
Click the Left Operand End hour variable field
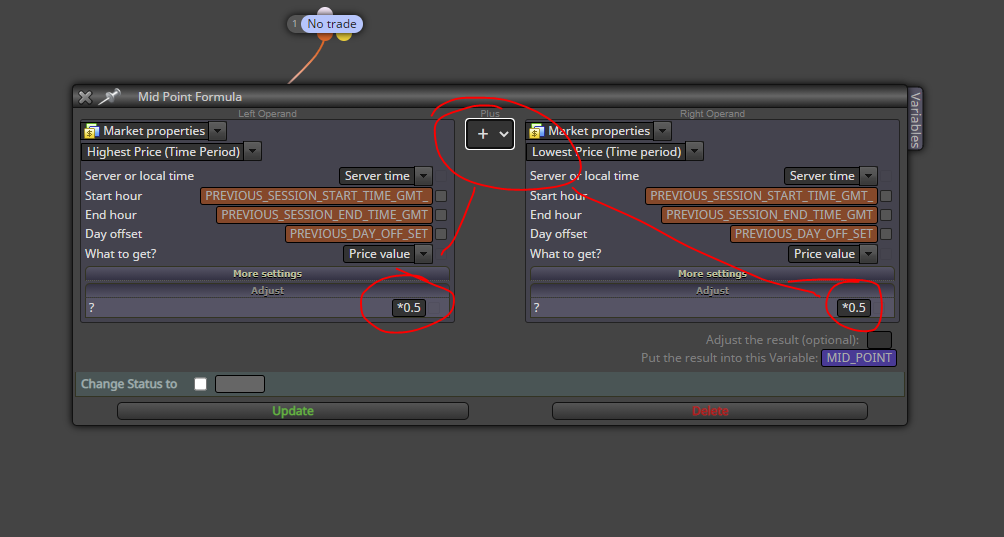324,215
